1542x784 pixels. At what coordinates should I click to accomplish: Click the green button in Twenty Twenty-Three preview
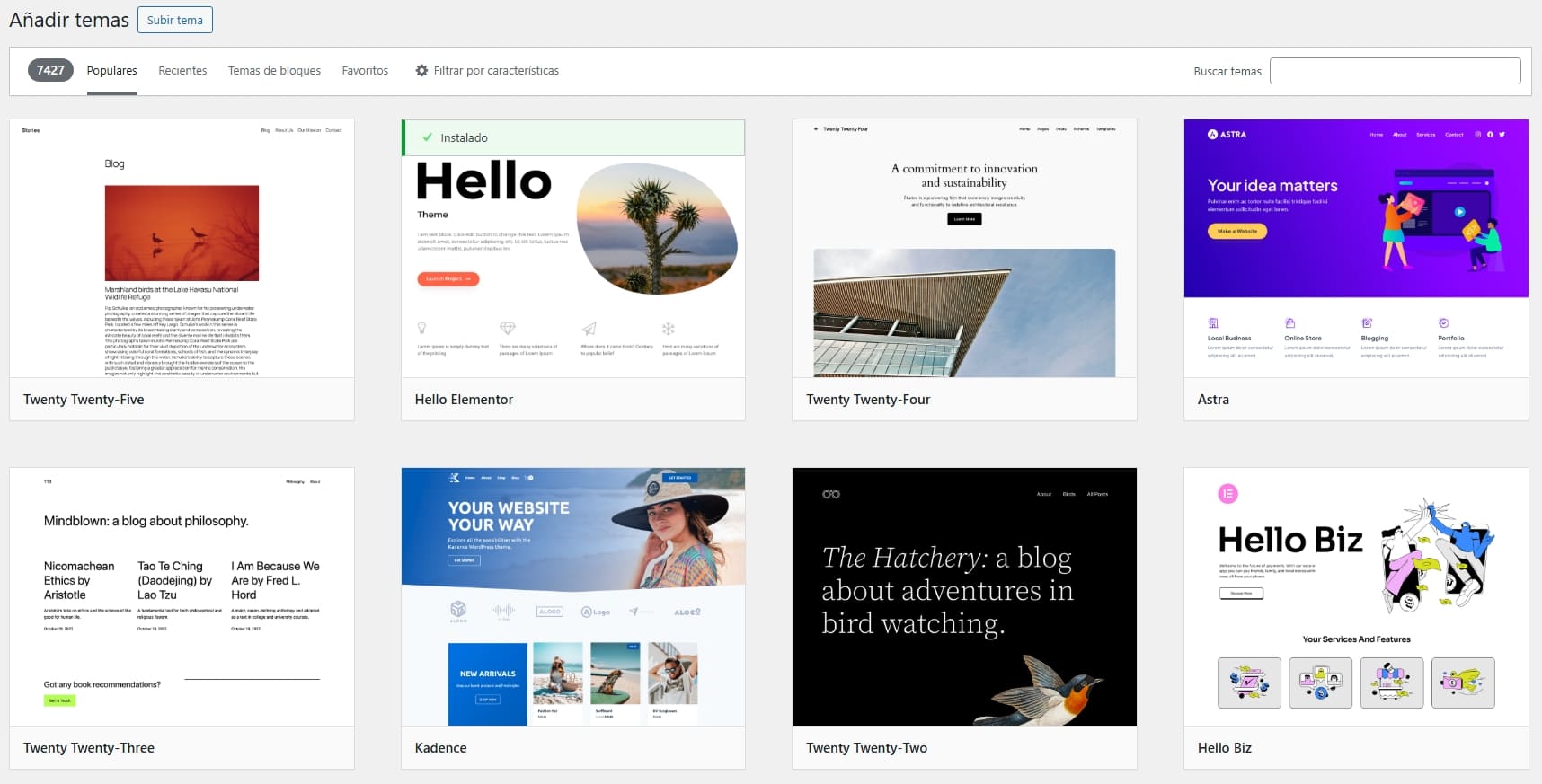(x=59, y=700)
